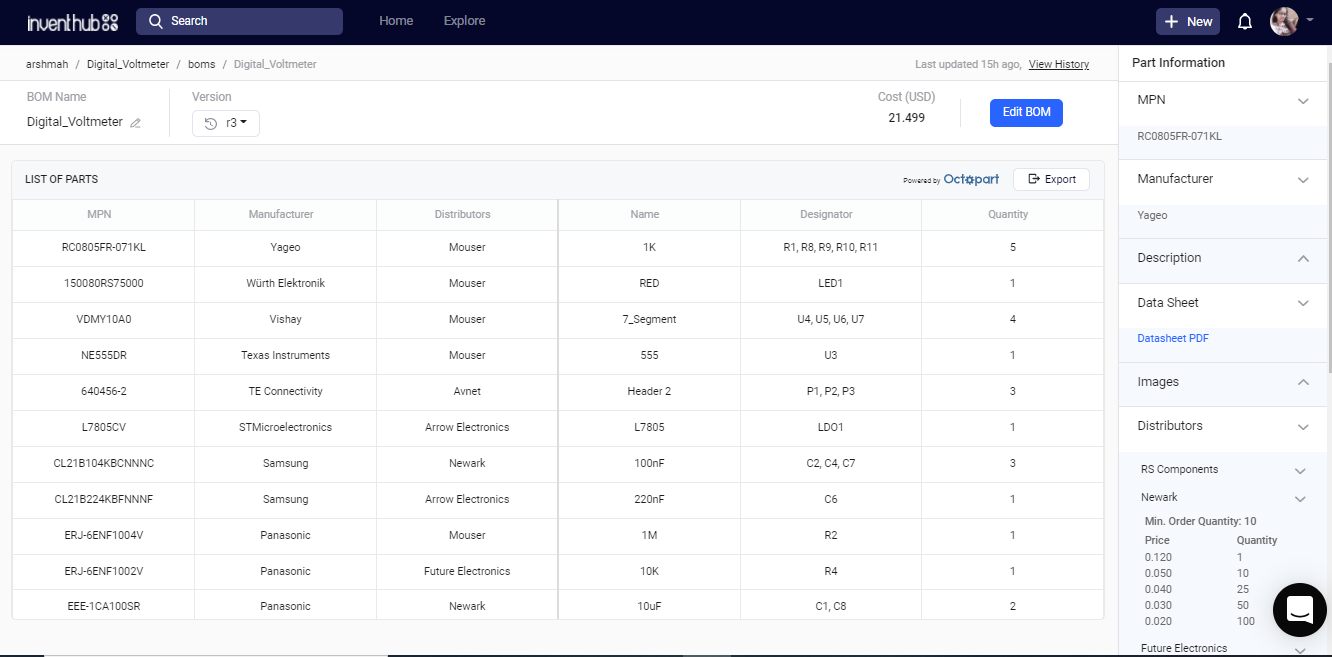Select part 150080RS75000

pyautogui.click(x=103, y=283)
